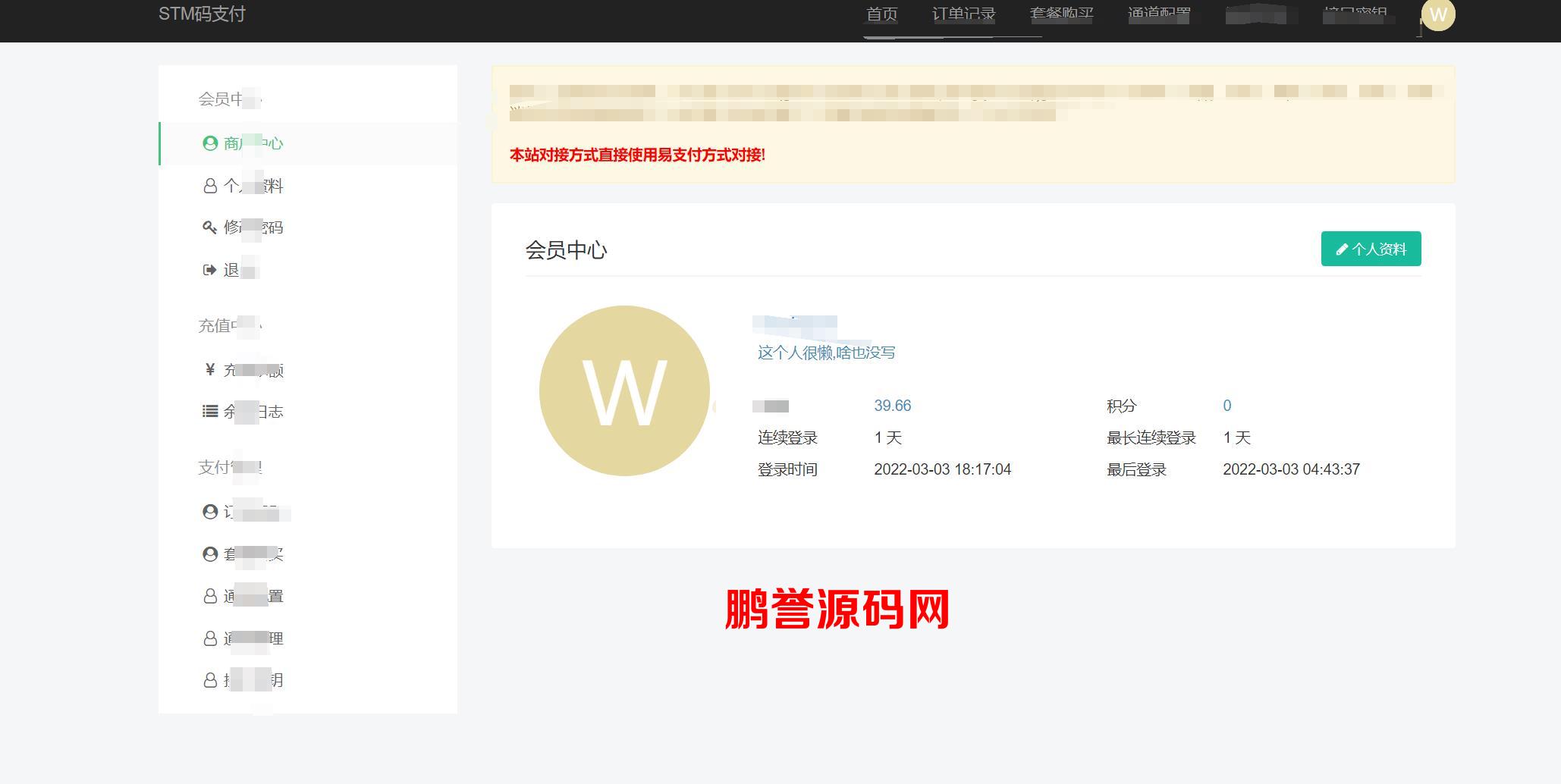
Task: Click the 积分 value 0
Action: point(1226,406)
